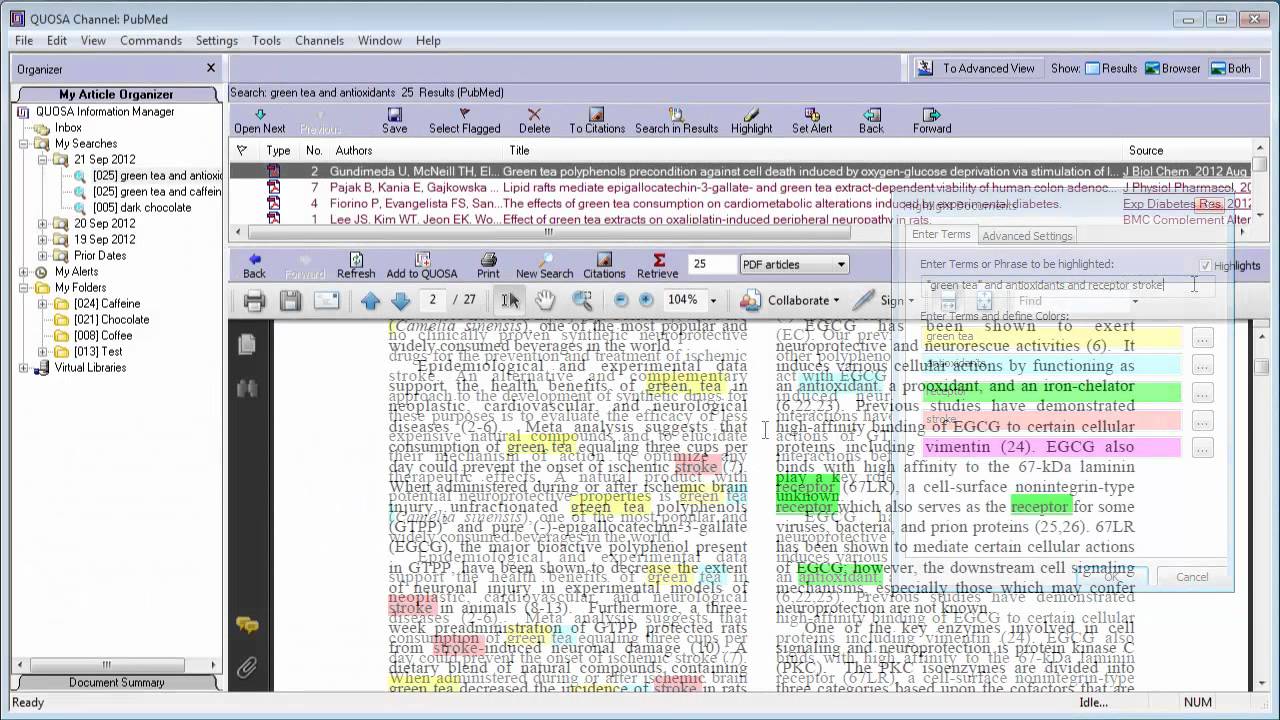Switch to the Advanced Settings tab
This screenshot has height=720, width=1280.
(x=1027, y=236)
